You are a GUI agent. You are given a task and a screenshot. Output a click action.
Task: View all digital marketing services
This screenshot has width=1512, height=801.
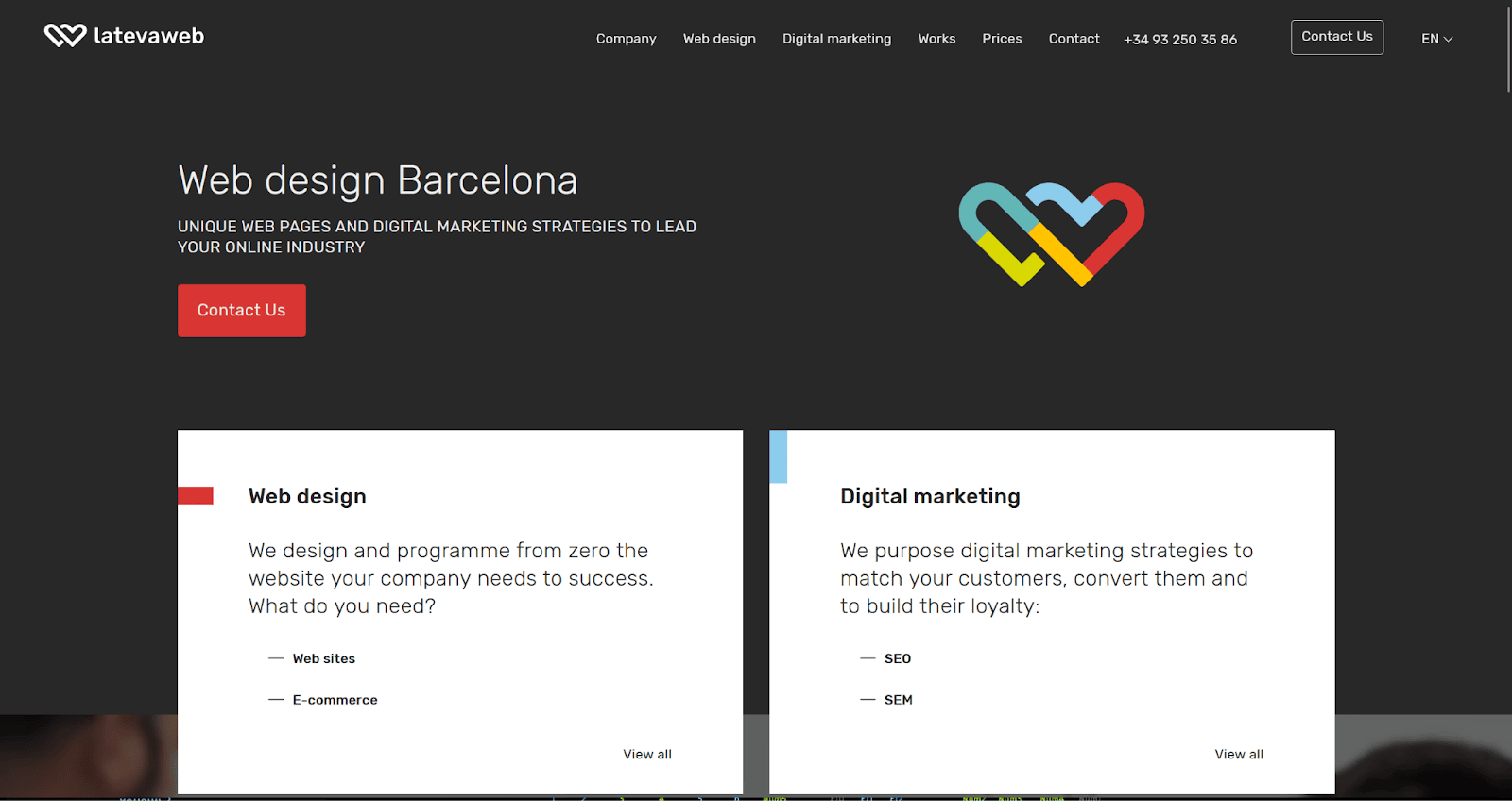(x=1239, y=754)
